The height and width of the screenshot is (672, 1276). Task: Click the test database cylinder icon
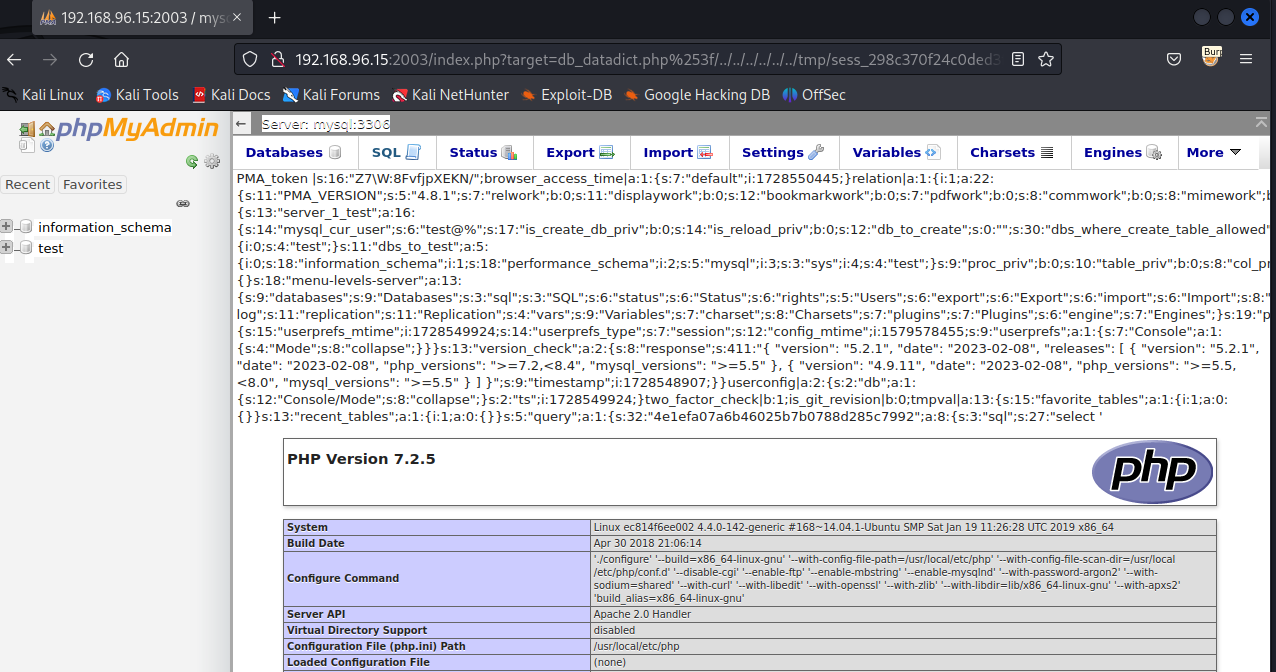point(26,248)
